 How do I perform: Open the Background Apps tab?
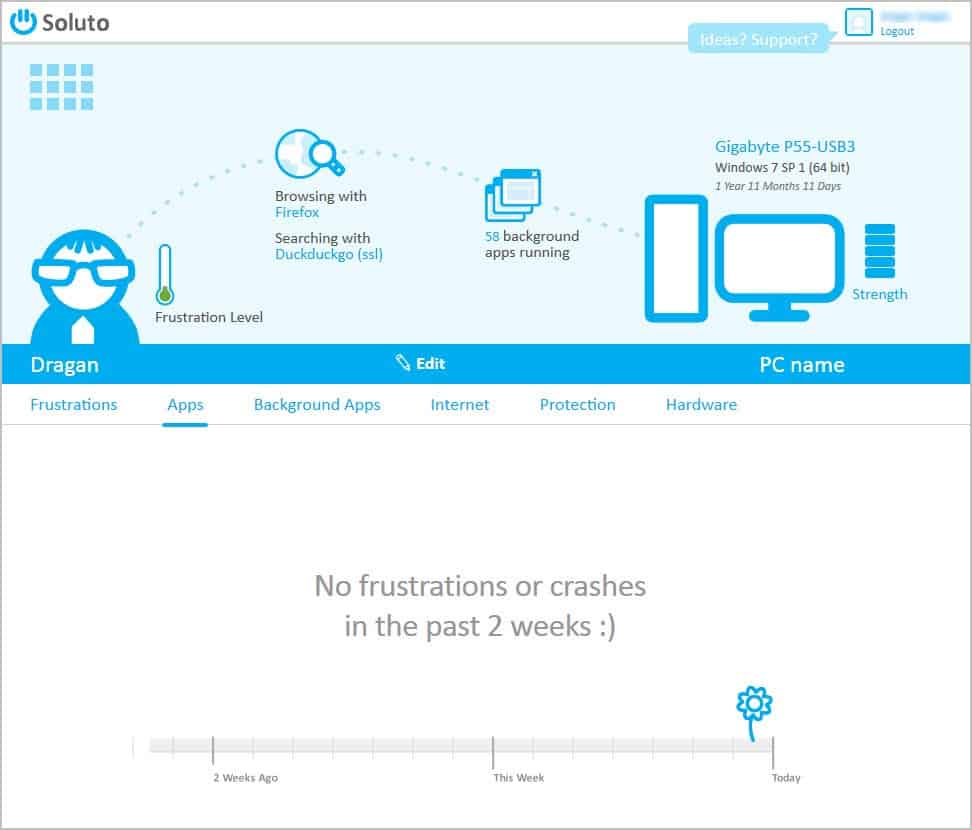tap(317, 405)
